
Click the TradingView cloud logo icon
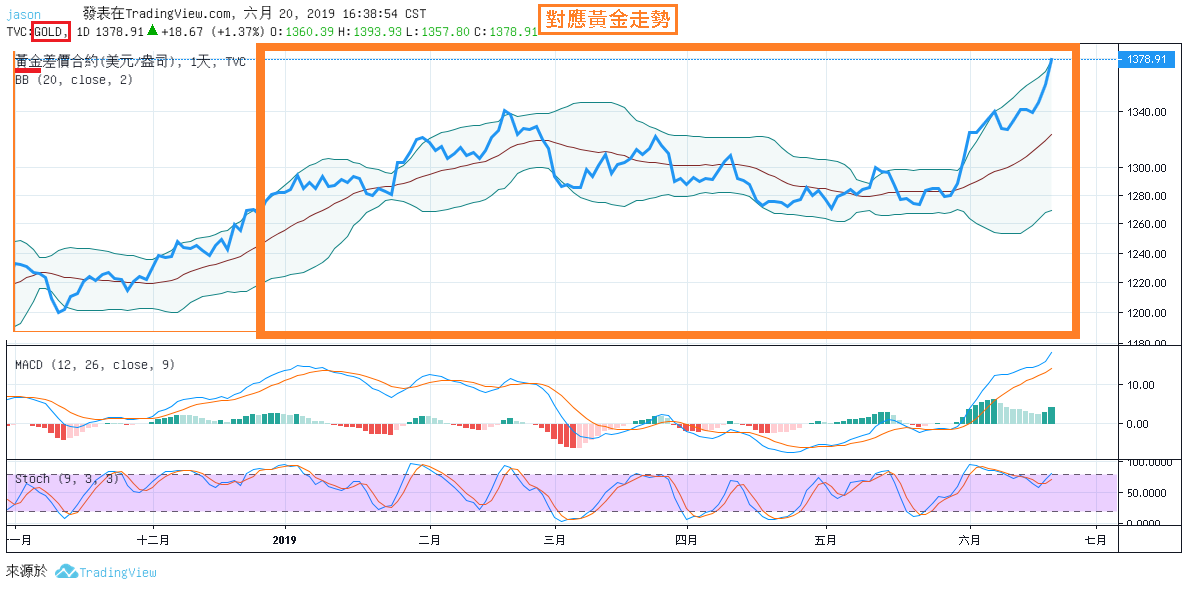tap(66, 572)
